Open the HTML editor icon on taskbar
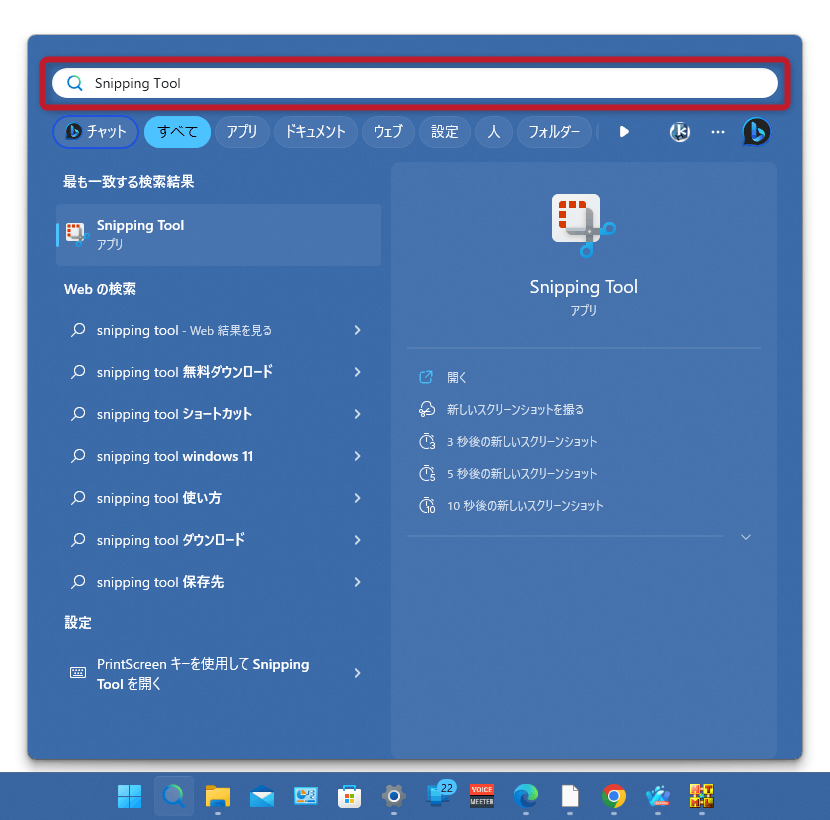830x820 pixels. pyautogui.click(x=702, y=796)
